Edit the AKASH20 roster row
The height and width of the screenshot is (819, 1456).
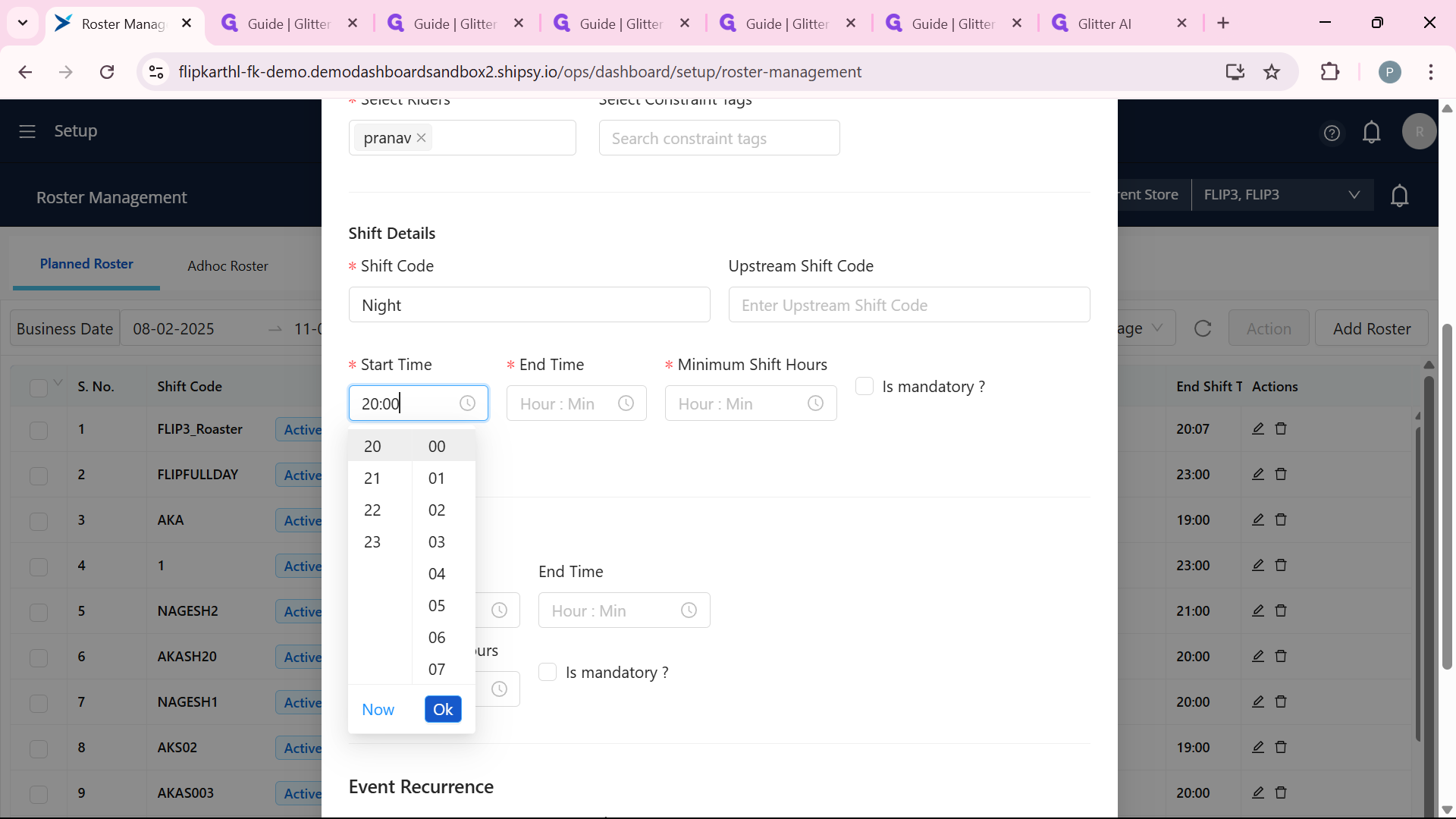1258,656
